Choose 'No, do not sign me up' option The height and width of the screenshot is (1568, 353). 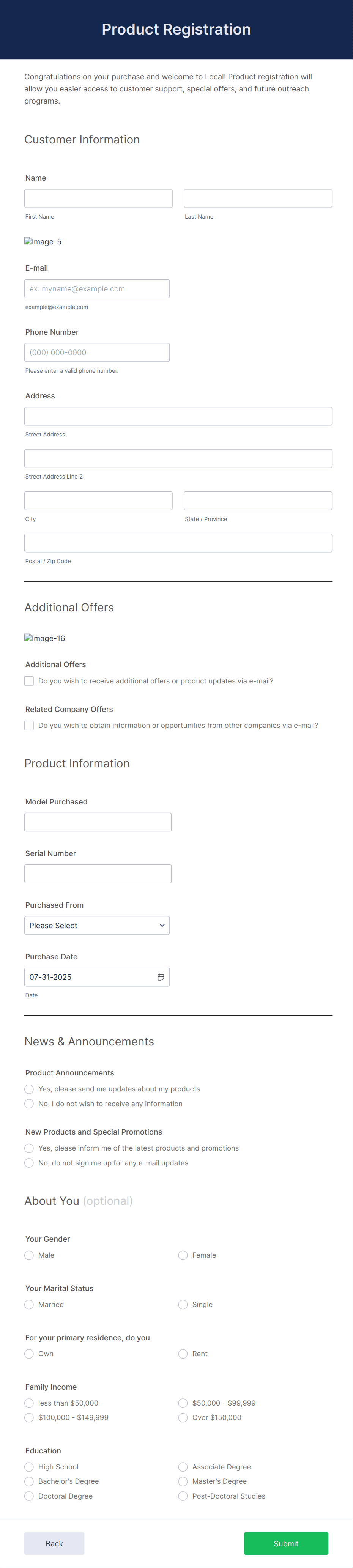click(29, 1163)
